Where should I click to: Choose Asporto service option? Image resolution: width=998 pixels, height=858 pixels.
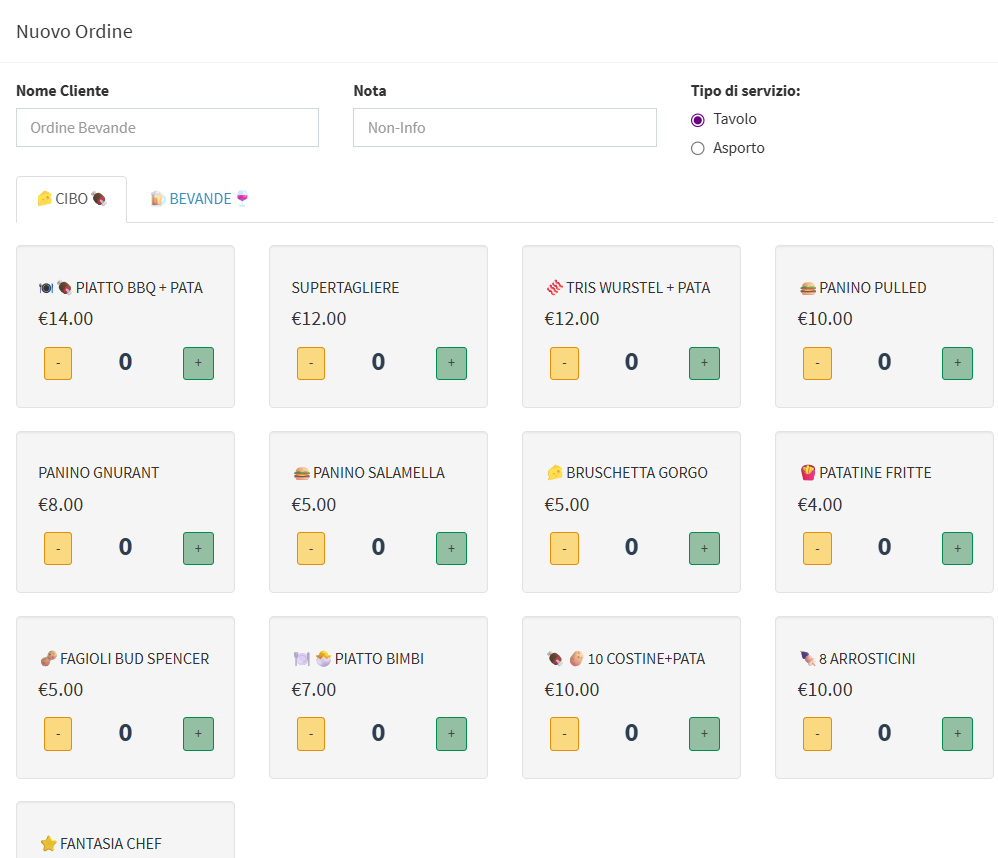point(698,149)
